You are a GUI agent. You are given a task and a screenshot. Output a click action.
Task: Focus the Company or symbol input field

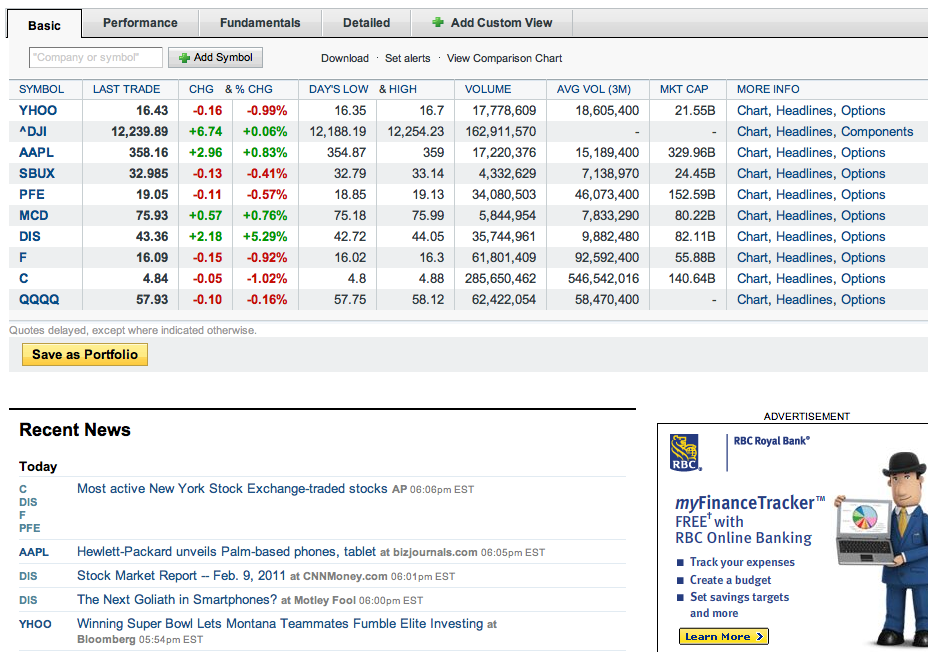point(95,57)
